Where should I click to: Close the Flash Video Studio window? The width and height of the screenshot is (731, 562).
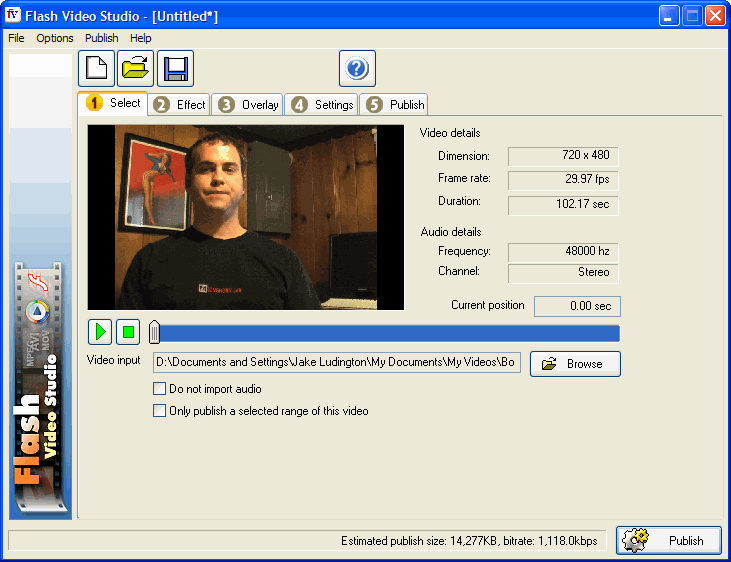715,16
